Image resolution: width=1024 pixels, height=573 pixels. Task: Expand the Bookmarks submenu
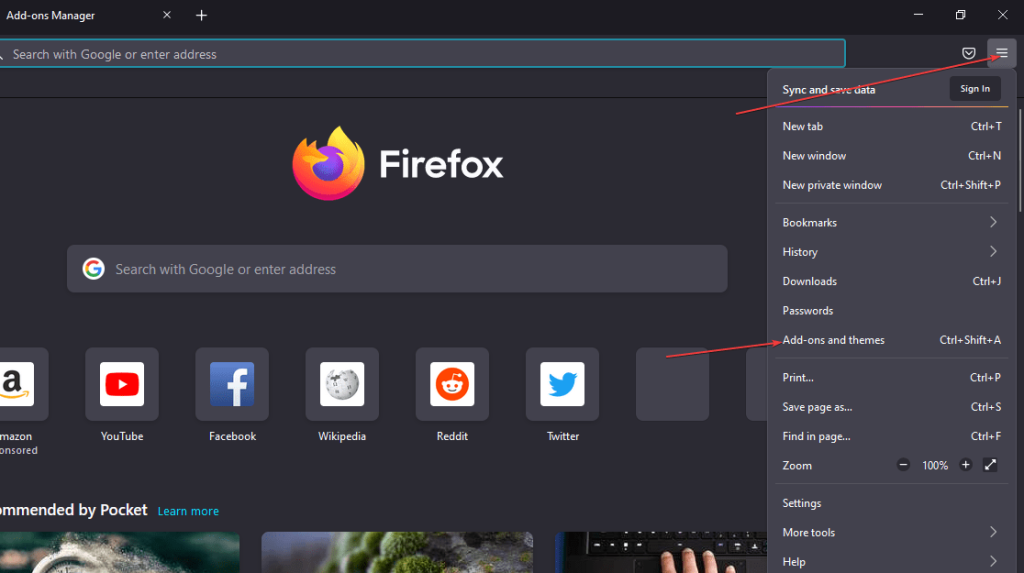point(891,222)
